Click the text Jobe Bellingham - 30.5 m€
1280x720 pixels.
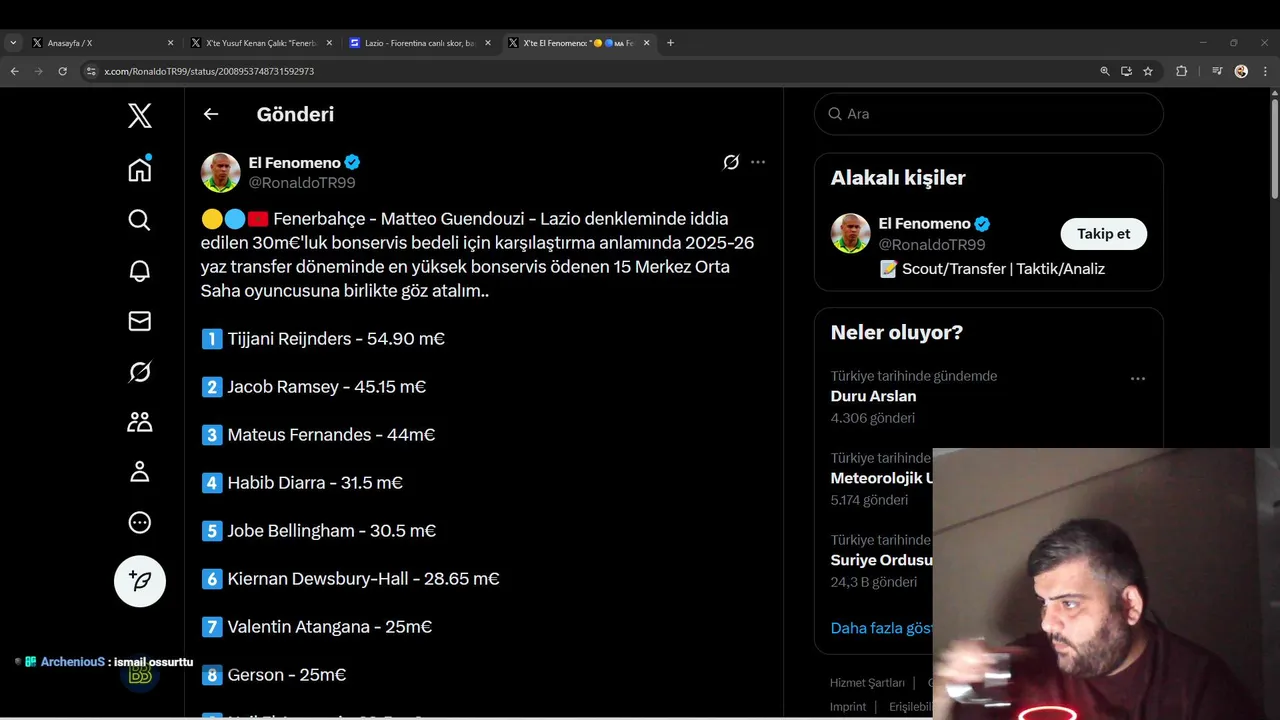pos(332,531)
